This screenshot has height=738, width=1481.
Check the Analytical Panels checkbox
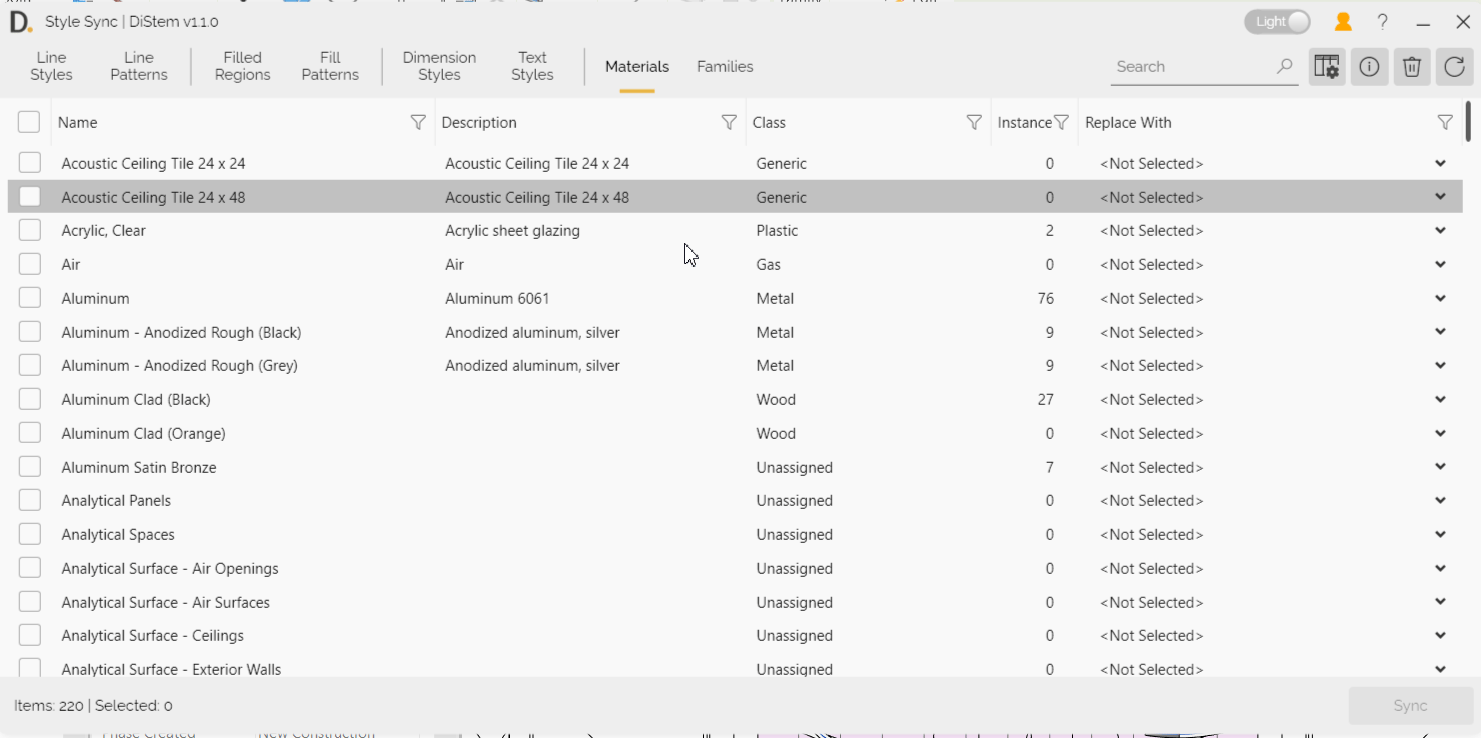coord(30,500)
